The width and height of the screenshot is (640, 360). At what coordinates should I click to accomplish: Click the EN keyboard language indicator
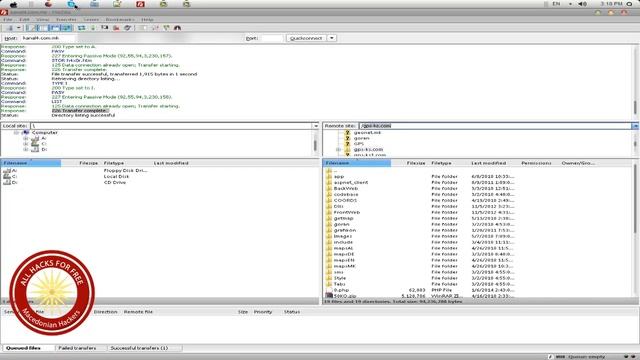[556, 4]
